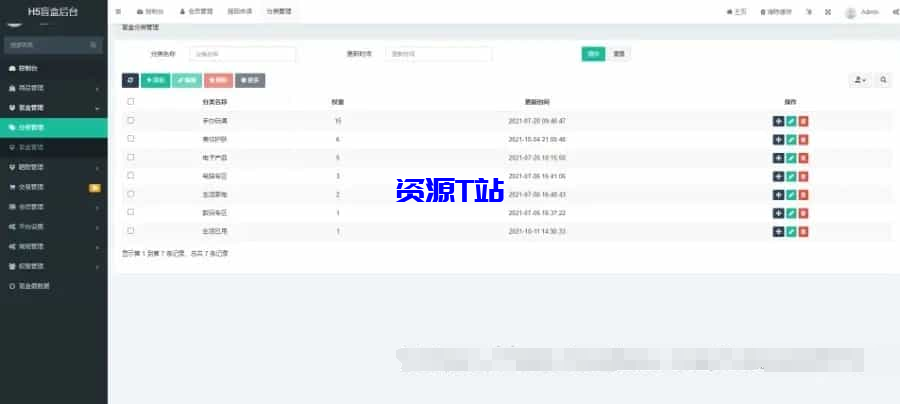Viewport: 900px width, 404px height.
Task: Click drag-sort icon in weight 4 row
Action: tap(778, 139)
